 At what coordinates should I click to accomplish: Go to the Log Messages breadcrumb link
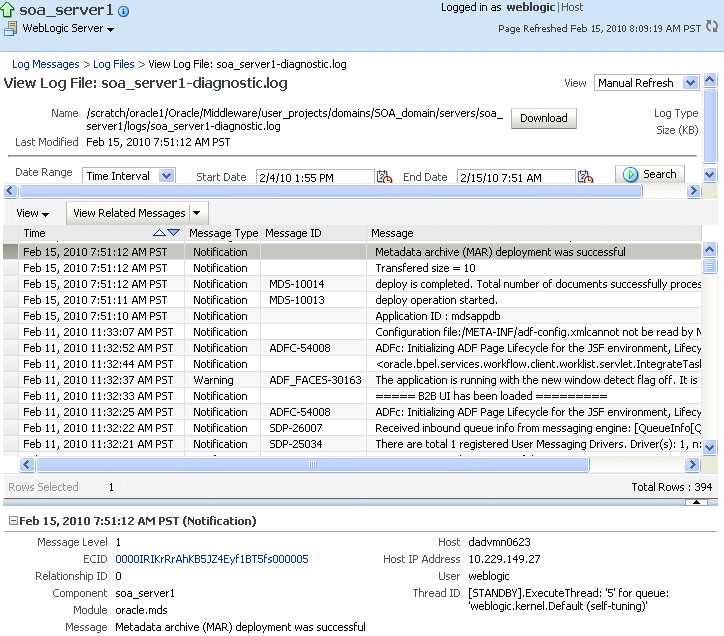click(46, 64)
